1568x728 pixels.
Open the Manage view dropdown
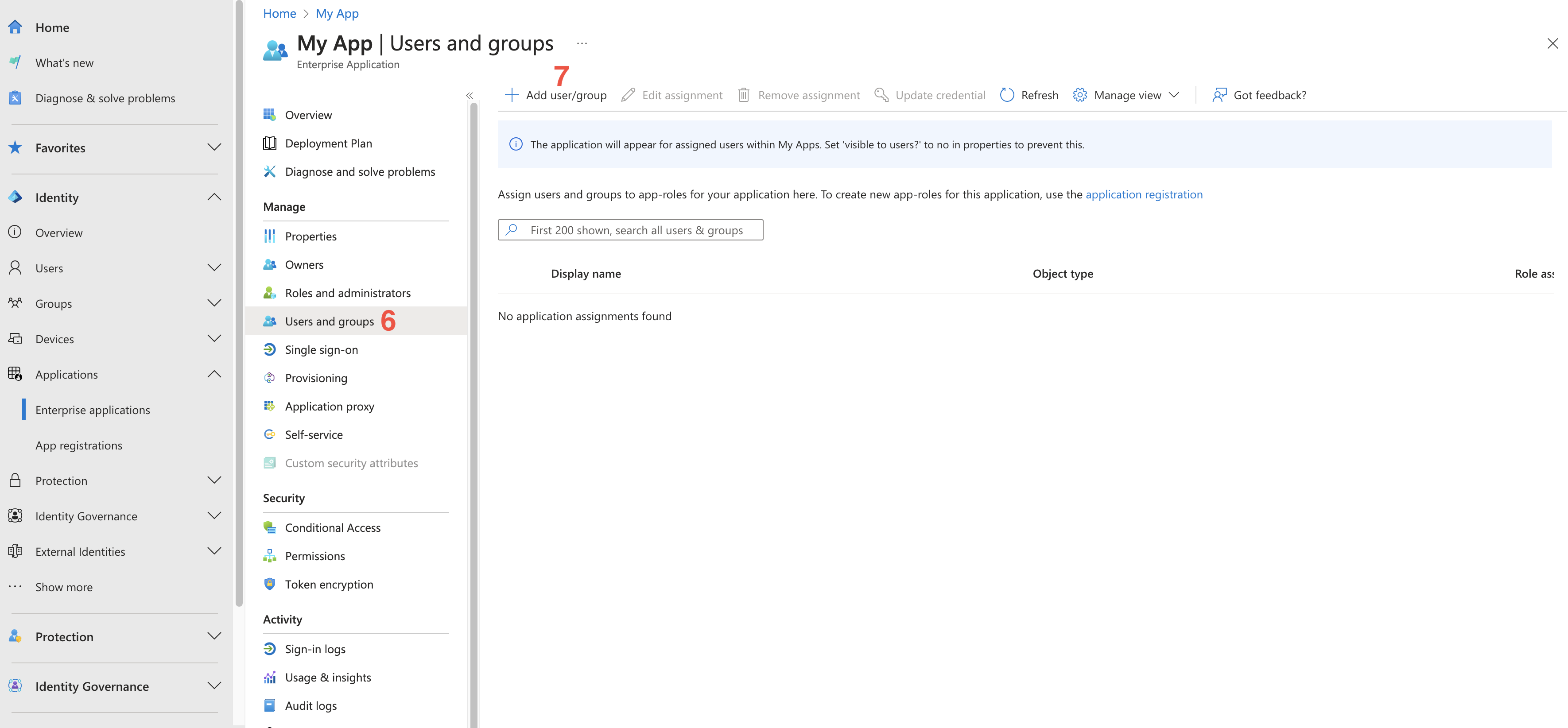click(1127, 95)
